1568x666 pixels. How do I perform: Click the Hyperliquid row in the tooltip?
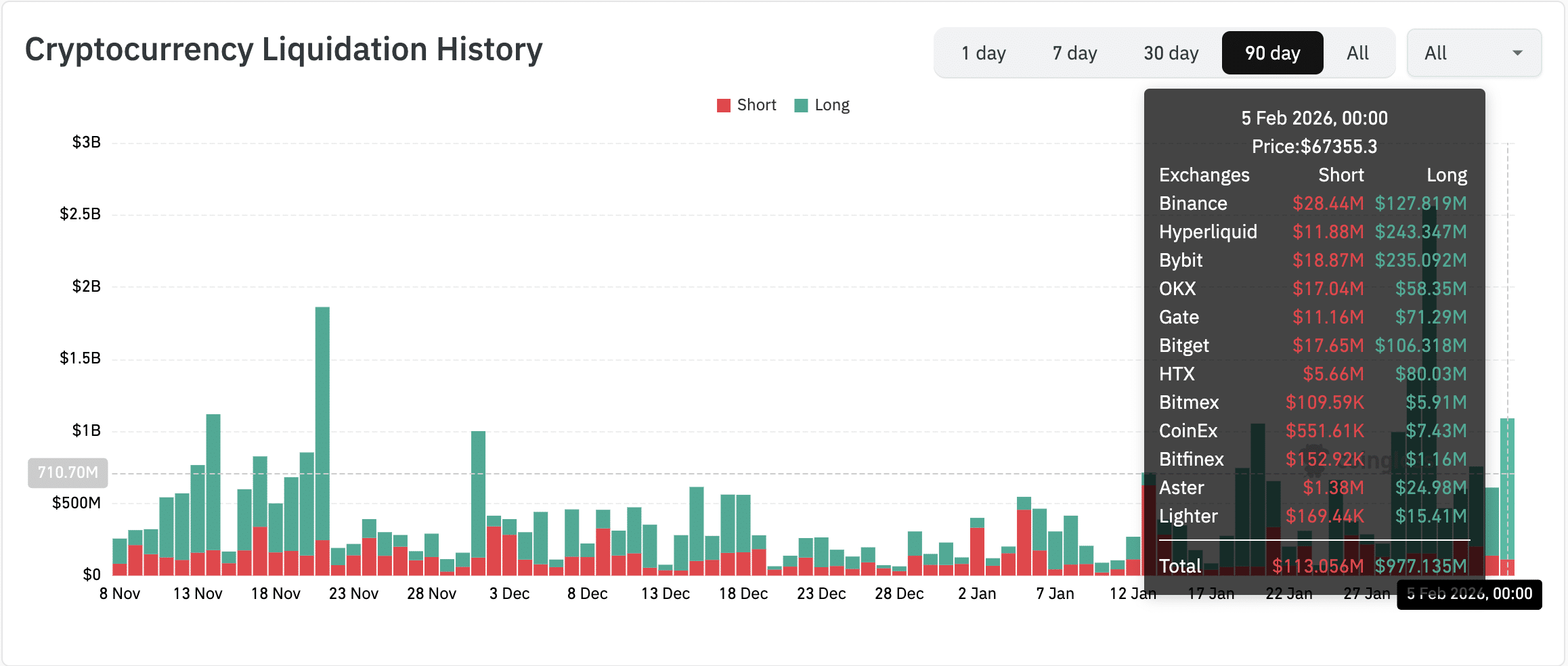(x=1313, y=231)
